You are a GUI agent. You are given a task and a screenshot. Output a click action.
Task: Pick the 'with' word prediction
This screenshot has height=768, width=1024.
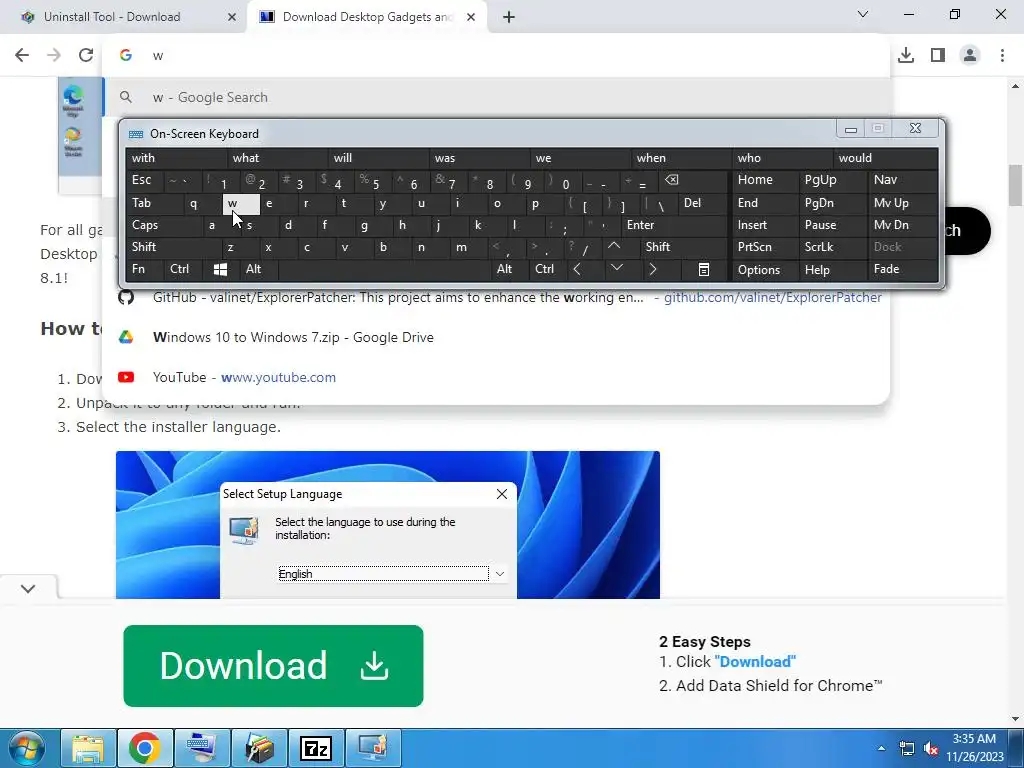(x=176, y=158)
